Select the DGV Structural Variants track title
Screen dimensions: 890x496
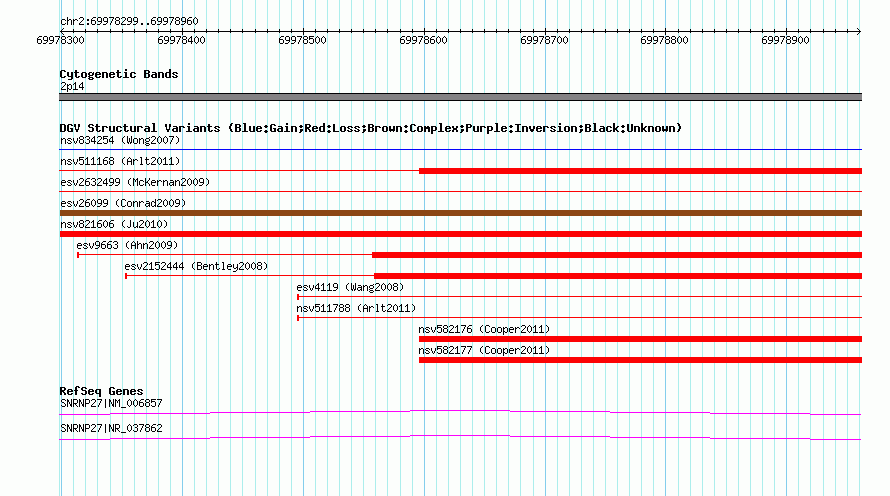click(371, 128)
